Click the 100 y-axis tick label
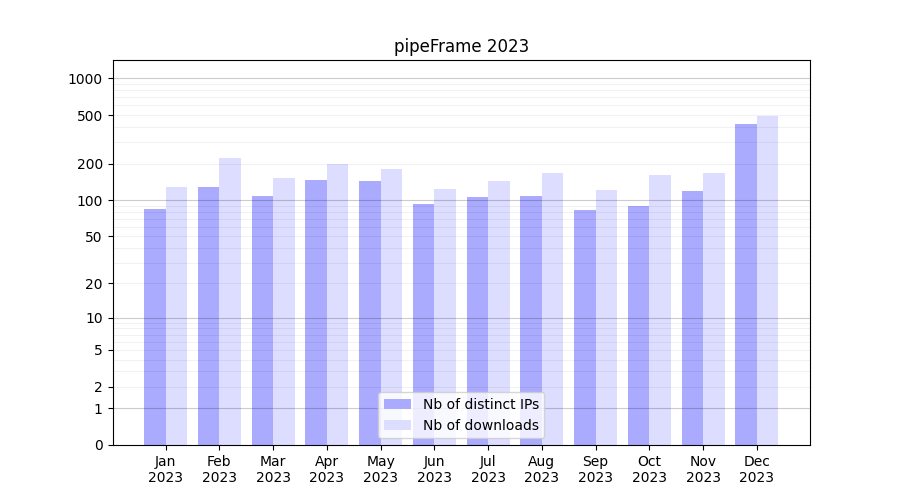This screenshot has width=900, height=500. click(x=89, y=201)
